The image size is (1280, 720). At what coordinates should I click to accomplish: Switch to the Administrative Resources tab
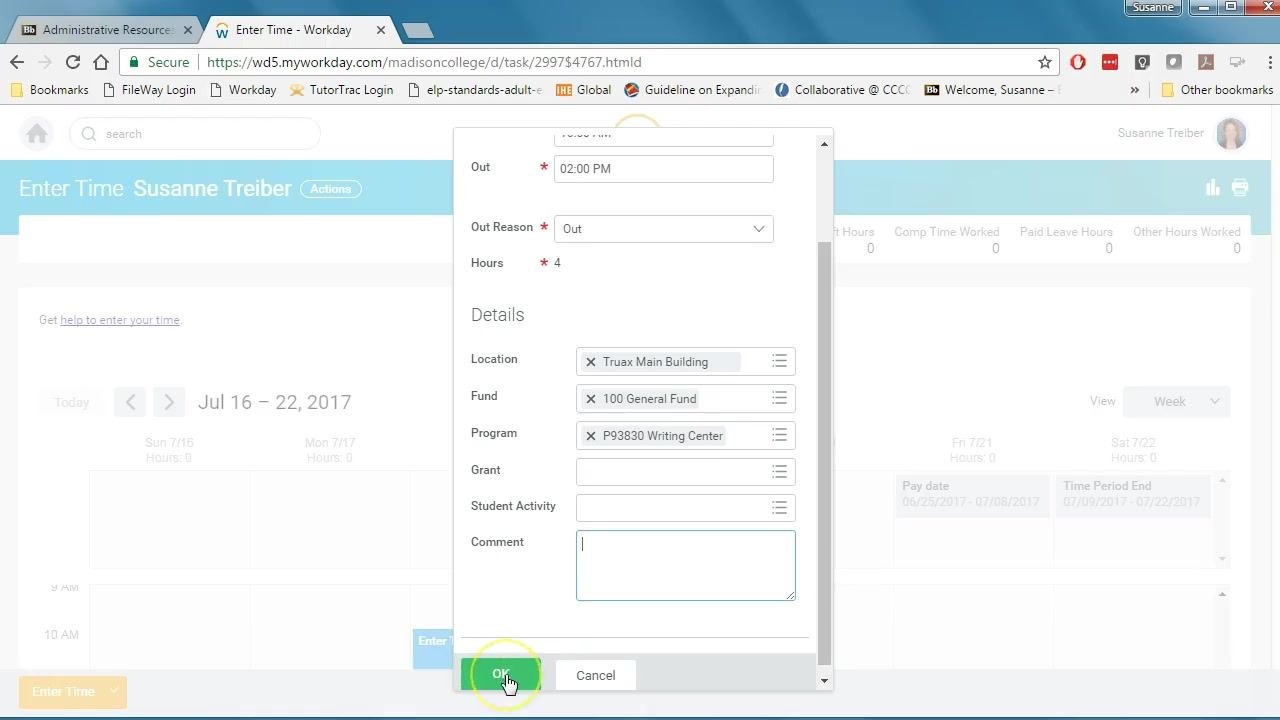[107, 30]
